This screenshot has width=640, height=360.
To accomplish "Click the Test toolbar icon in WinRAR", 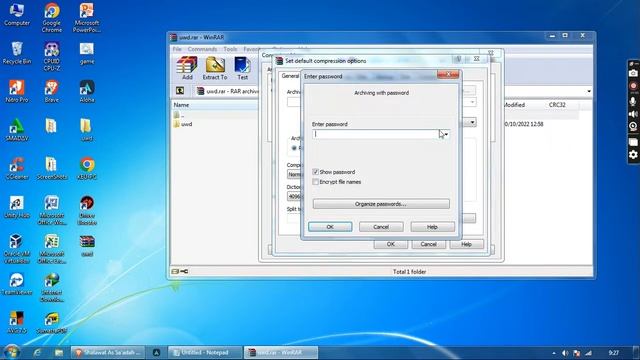I will point(242,68).
